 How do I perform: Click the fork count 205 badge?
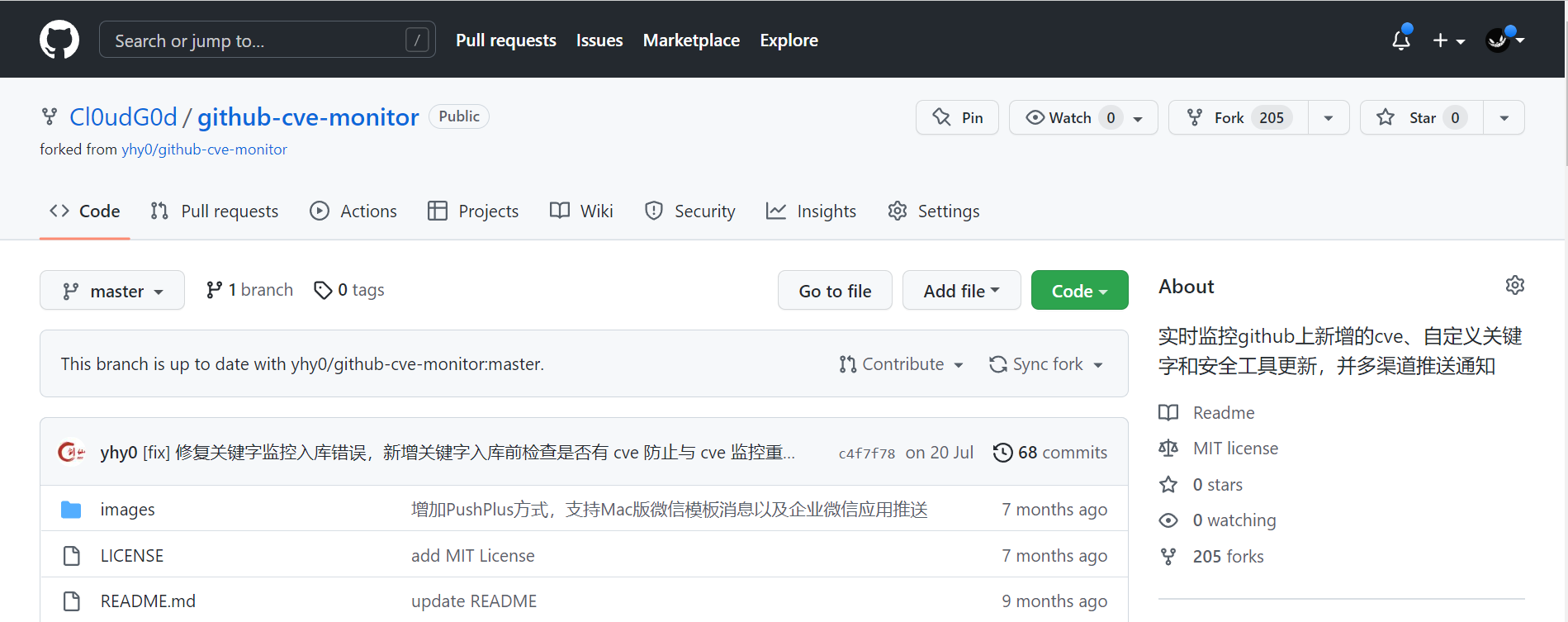(1272, 117)
